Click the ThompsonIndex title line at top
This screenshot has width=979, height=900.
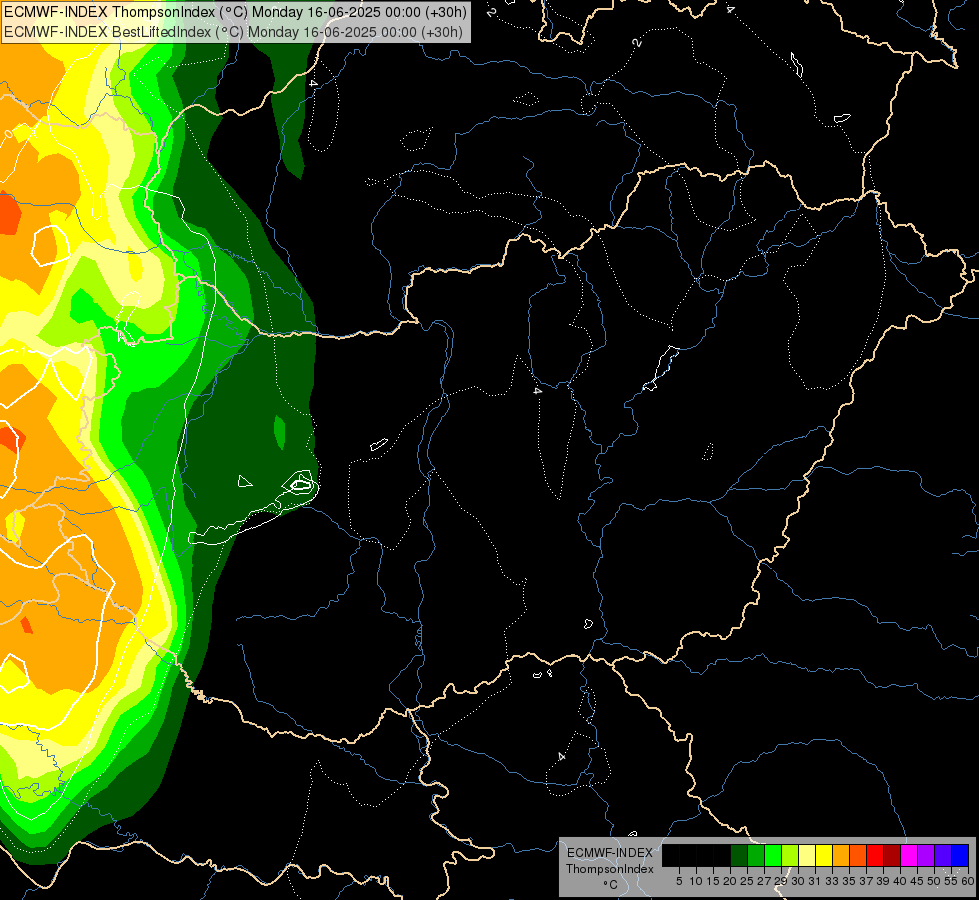(235, 12)
